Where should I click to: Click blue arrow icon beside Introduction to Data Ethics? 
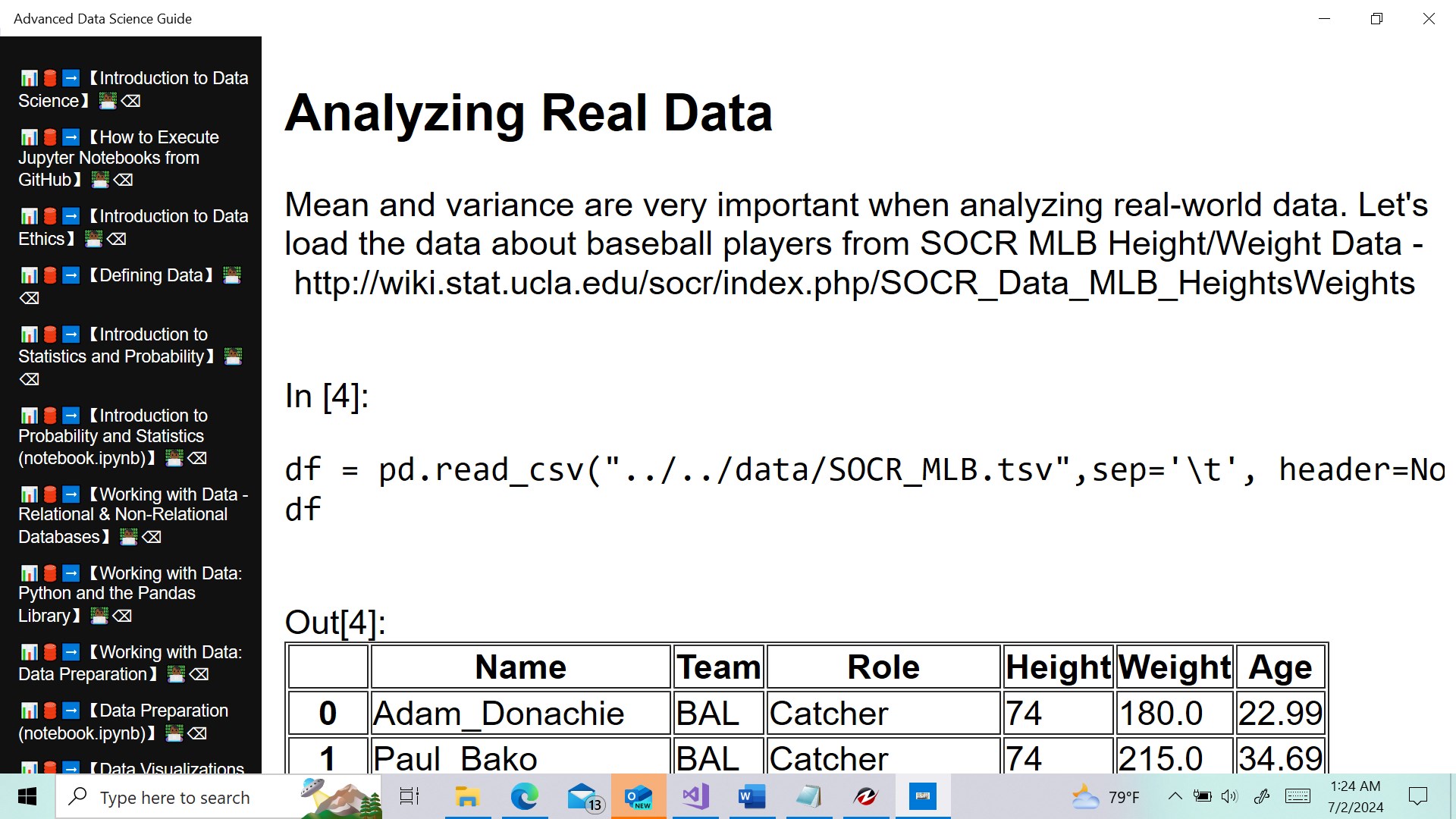pos(71,216)
